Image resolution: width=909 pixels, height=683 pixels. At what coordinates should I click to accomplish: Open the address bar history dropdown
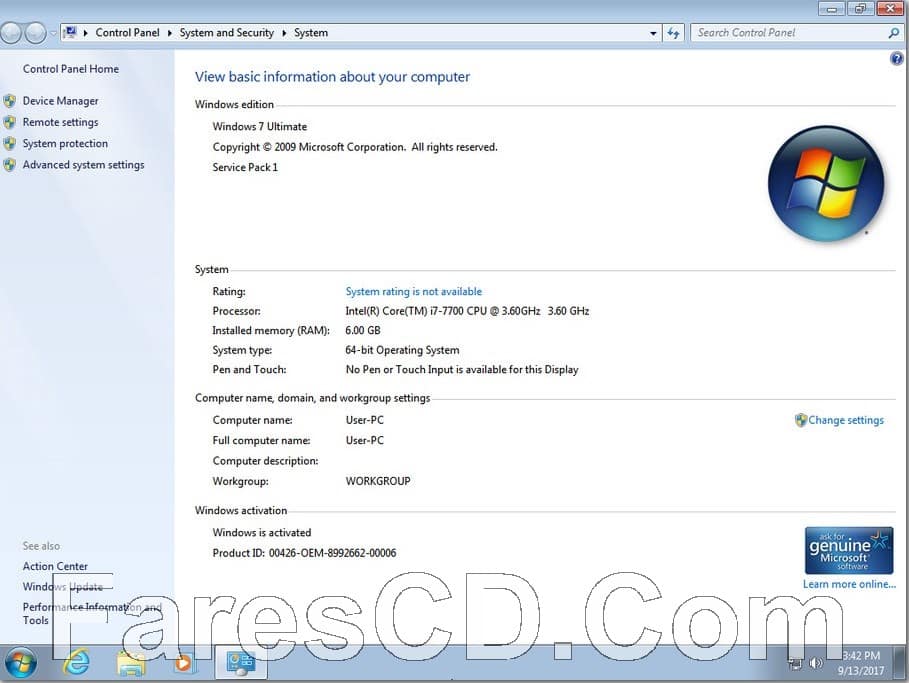653,33
